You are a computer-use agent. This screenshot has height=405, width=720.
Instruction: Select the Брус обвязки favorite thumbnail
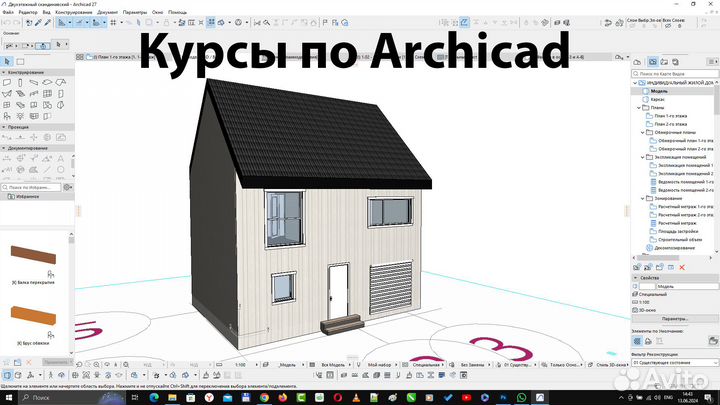pos(33,315)
